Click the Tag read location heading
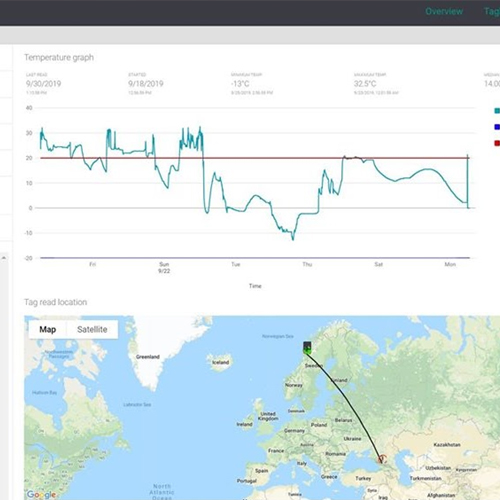500x500 pixels. pos(56,302)
